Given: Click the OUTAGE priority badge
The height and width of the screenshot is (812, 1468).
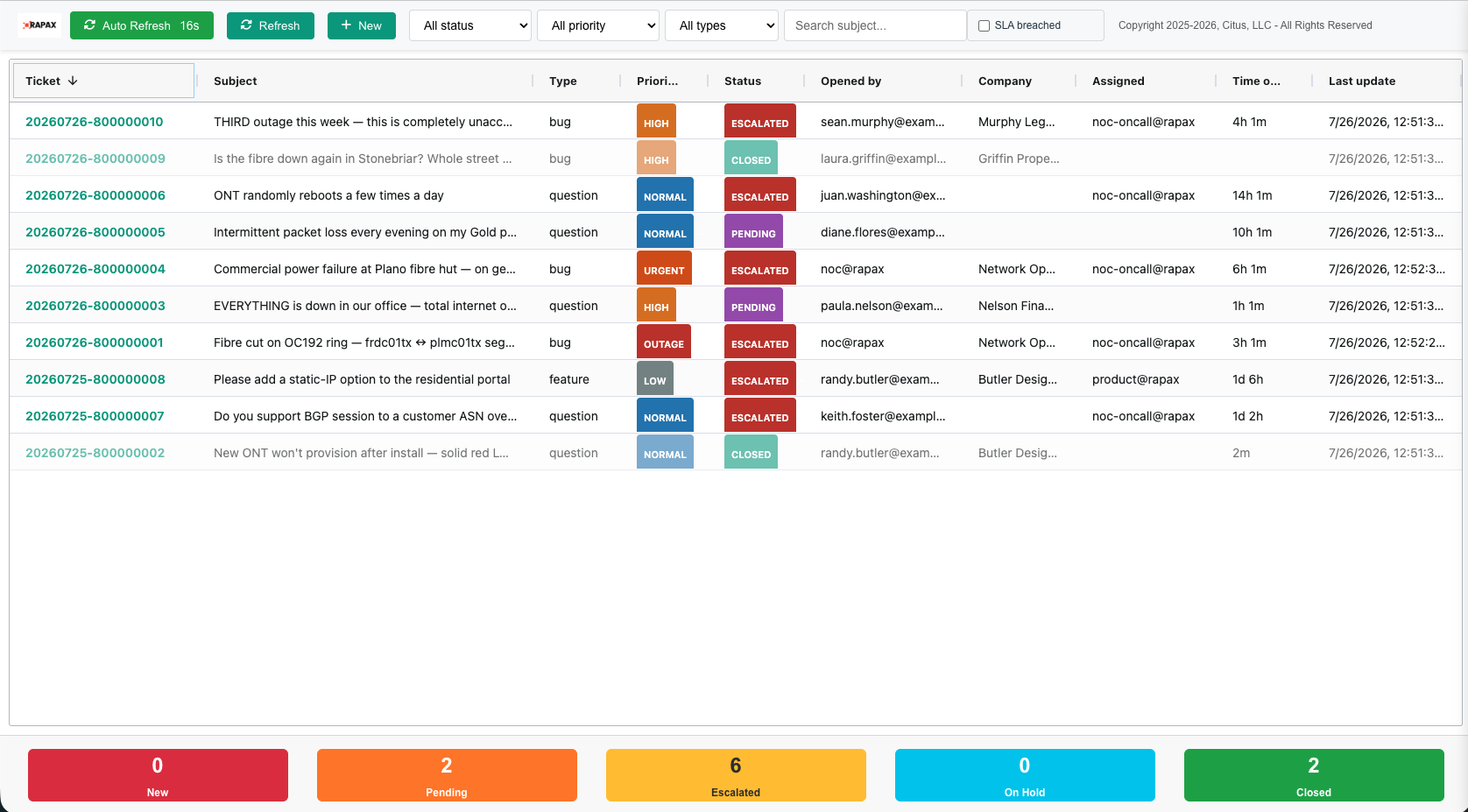Looking at the screenshot, I should (x=664, y=342).
